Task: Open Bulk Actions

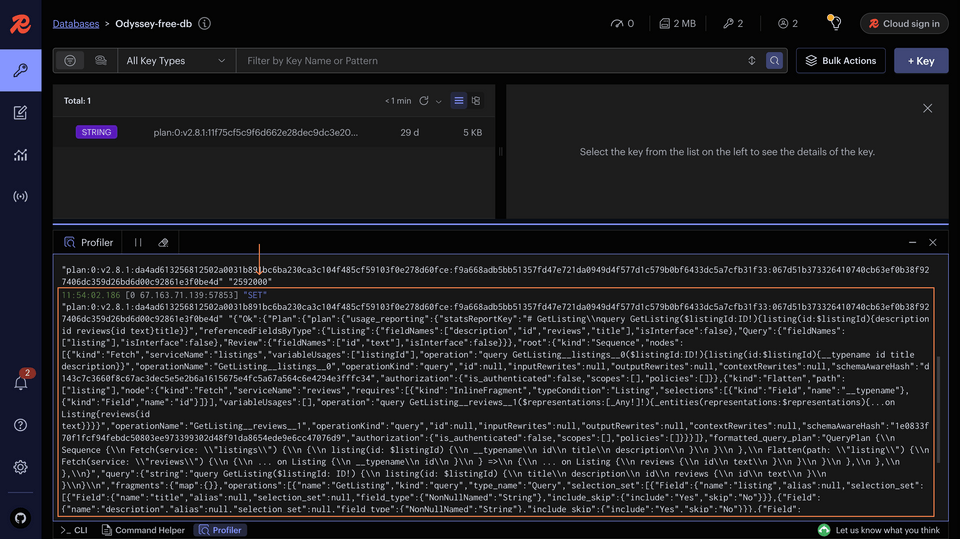Action: [x=841, y=61]
